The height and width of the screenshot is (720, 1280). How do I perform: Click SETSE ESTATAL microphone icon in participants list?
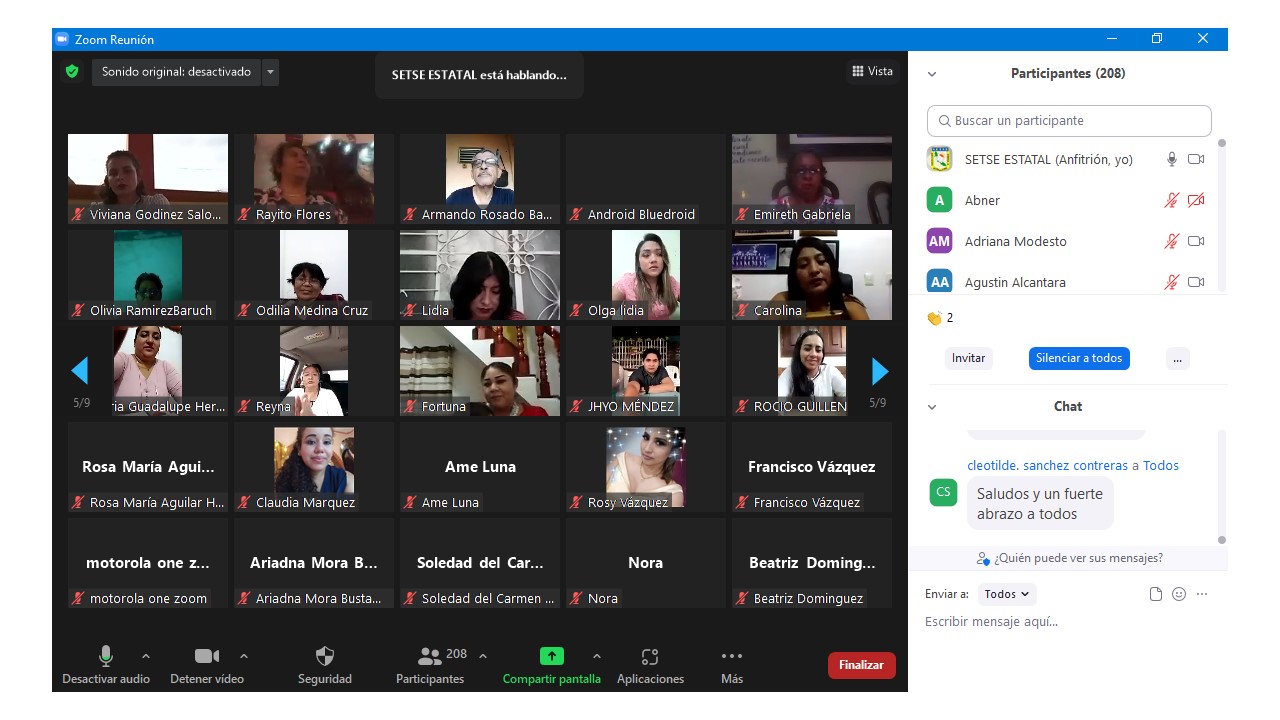pyautogui.click(x=1172, y=159)
